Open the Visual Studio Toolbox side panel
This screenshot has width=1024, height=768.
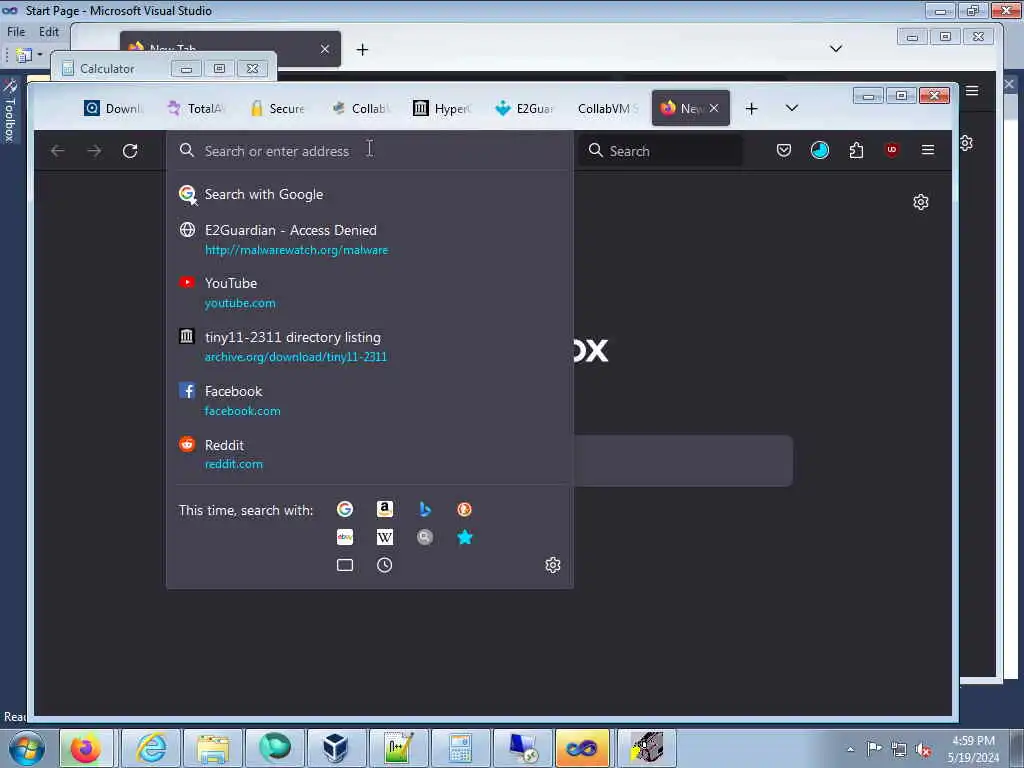click(x=9, y=111)
